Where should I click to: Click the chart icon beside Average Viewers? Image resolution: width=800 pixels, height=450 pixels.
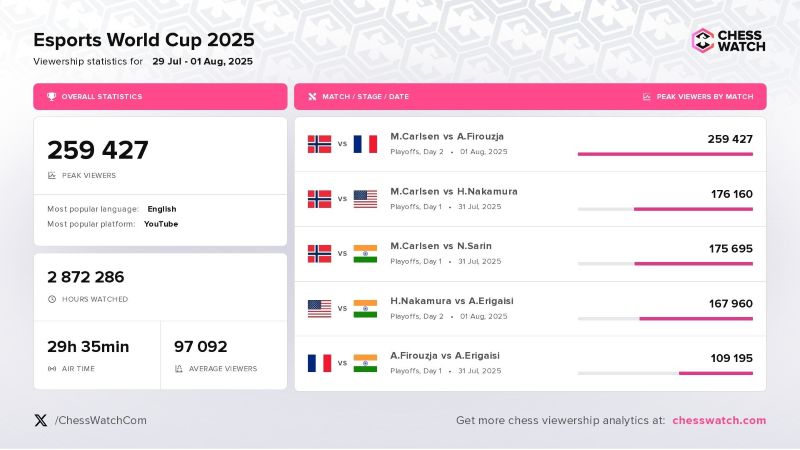coord(178,369)
